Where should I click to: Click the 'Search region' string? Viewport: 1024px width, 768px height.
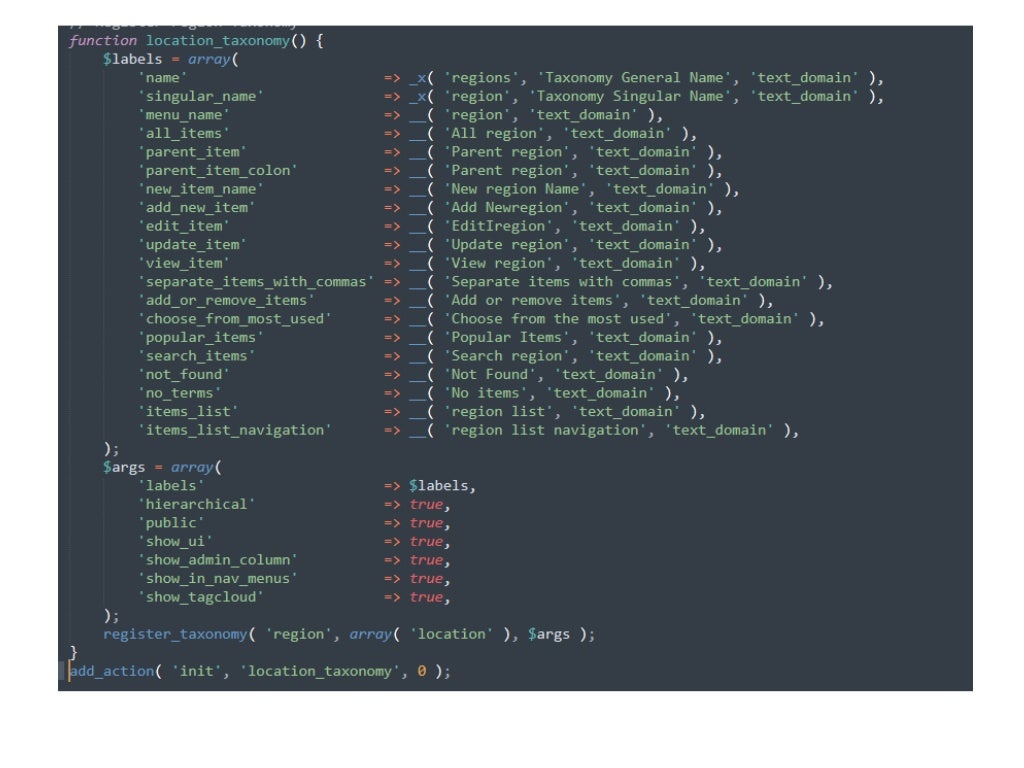tap(507, 356)
